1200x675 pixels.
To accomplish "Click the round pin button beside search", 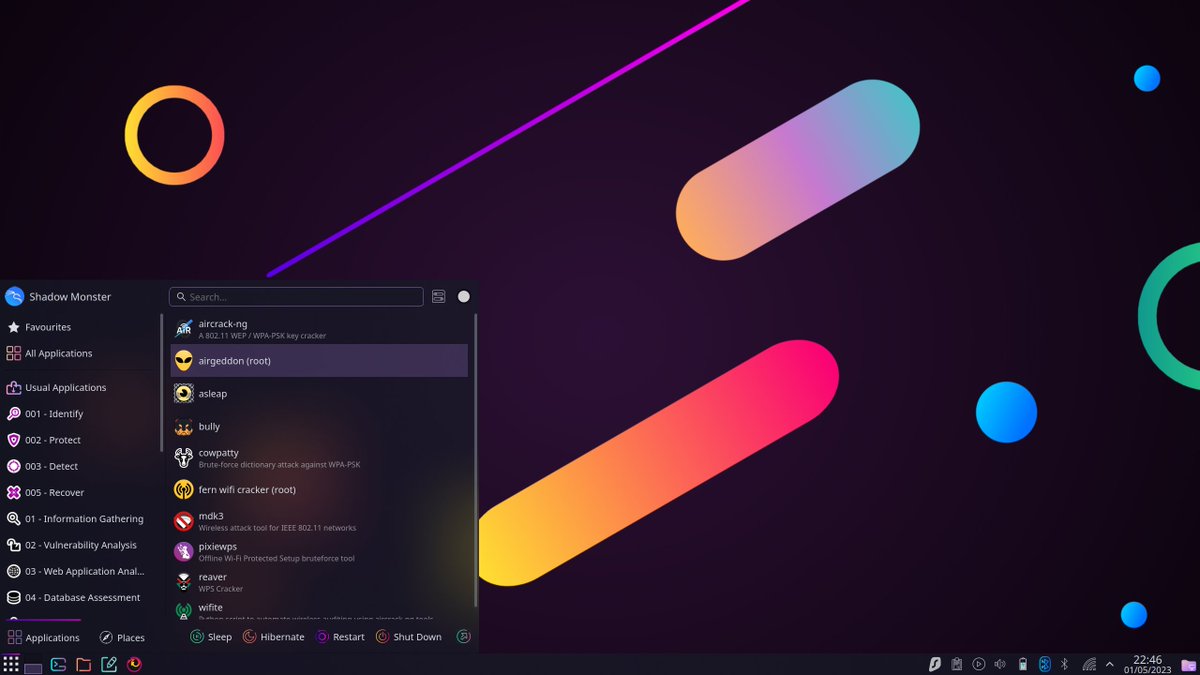I will [464, 297].
